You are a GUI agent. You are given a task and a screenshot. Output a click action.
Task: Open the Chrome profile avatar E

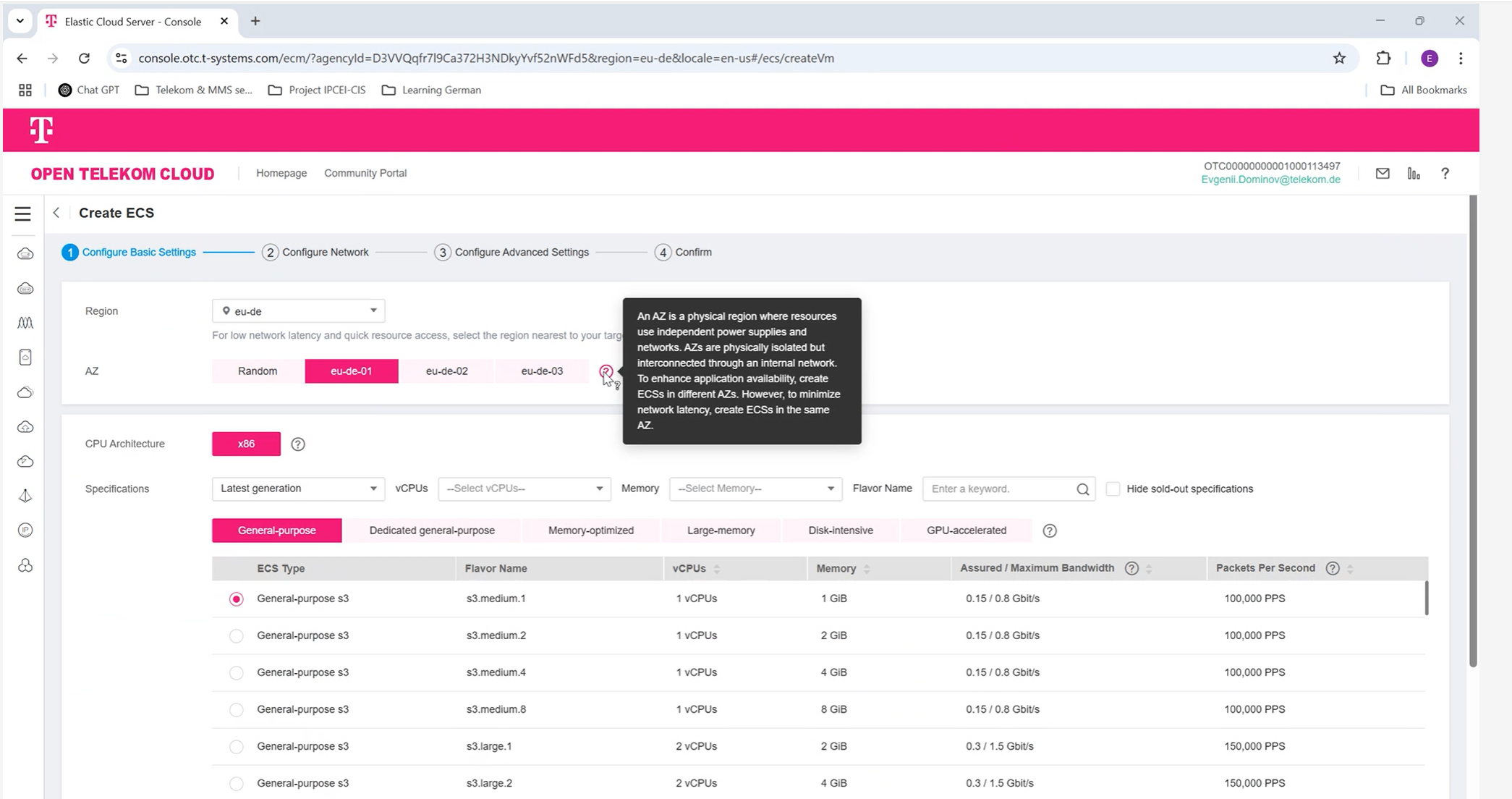pos(1429,59)
